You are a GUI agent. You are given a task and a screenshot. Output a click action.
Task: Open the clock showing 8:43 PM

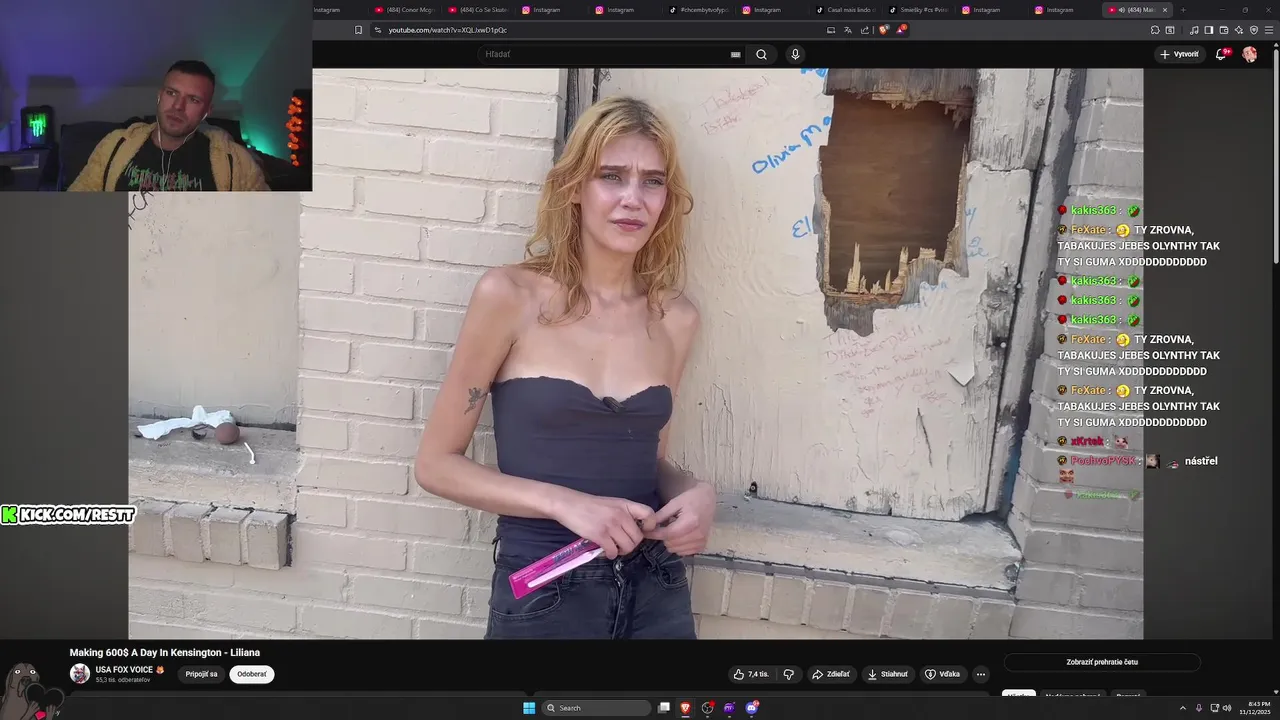(1254, 708)
